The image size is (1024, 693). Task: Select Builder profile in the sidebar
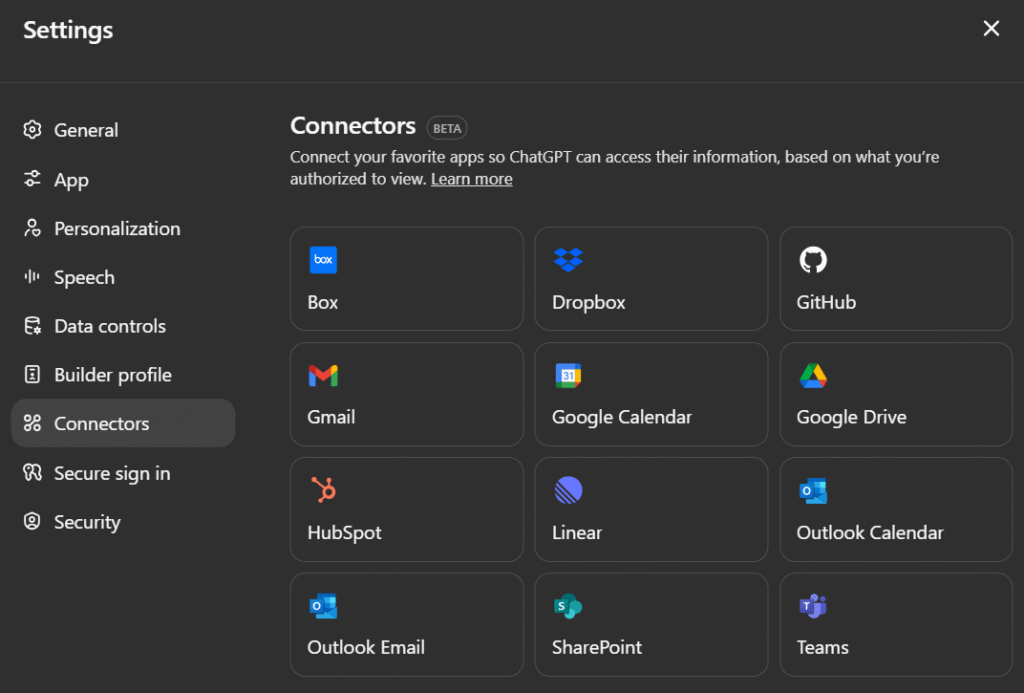tap(123, 375)
